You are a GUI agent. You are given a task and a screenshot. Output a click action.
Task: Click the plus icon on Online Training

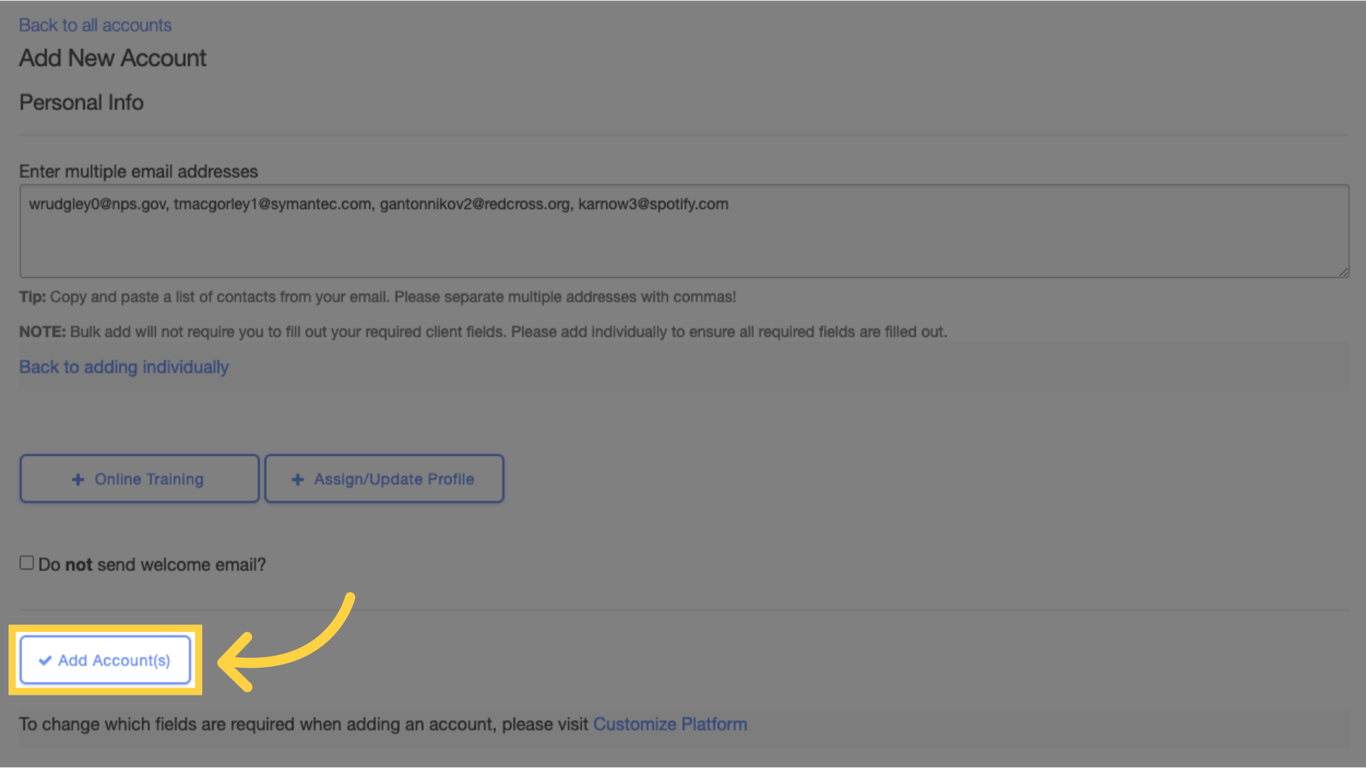[78, 478]
